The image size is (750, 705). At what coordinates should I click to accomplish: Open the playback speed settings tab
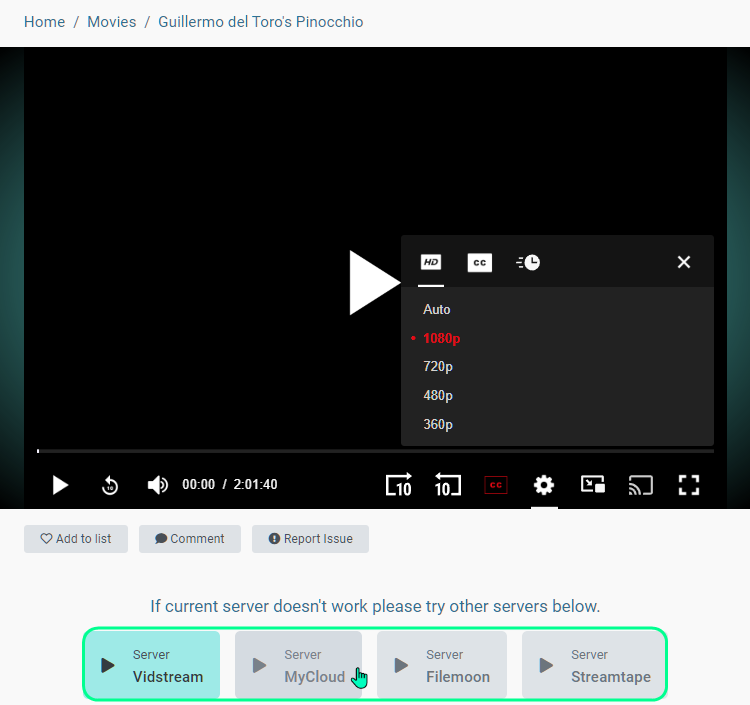[528, 262]
